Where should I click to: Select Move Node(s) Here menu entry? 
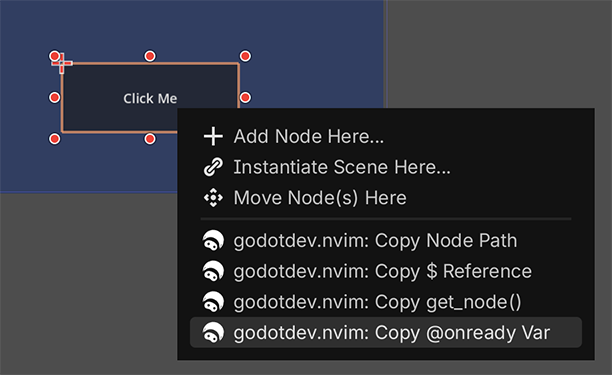386,197
